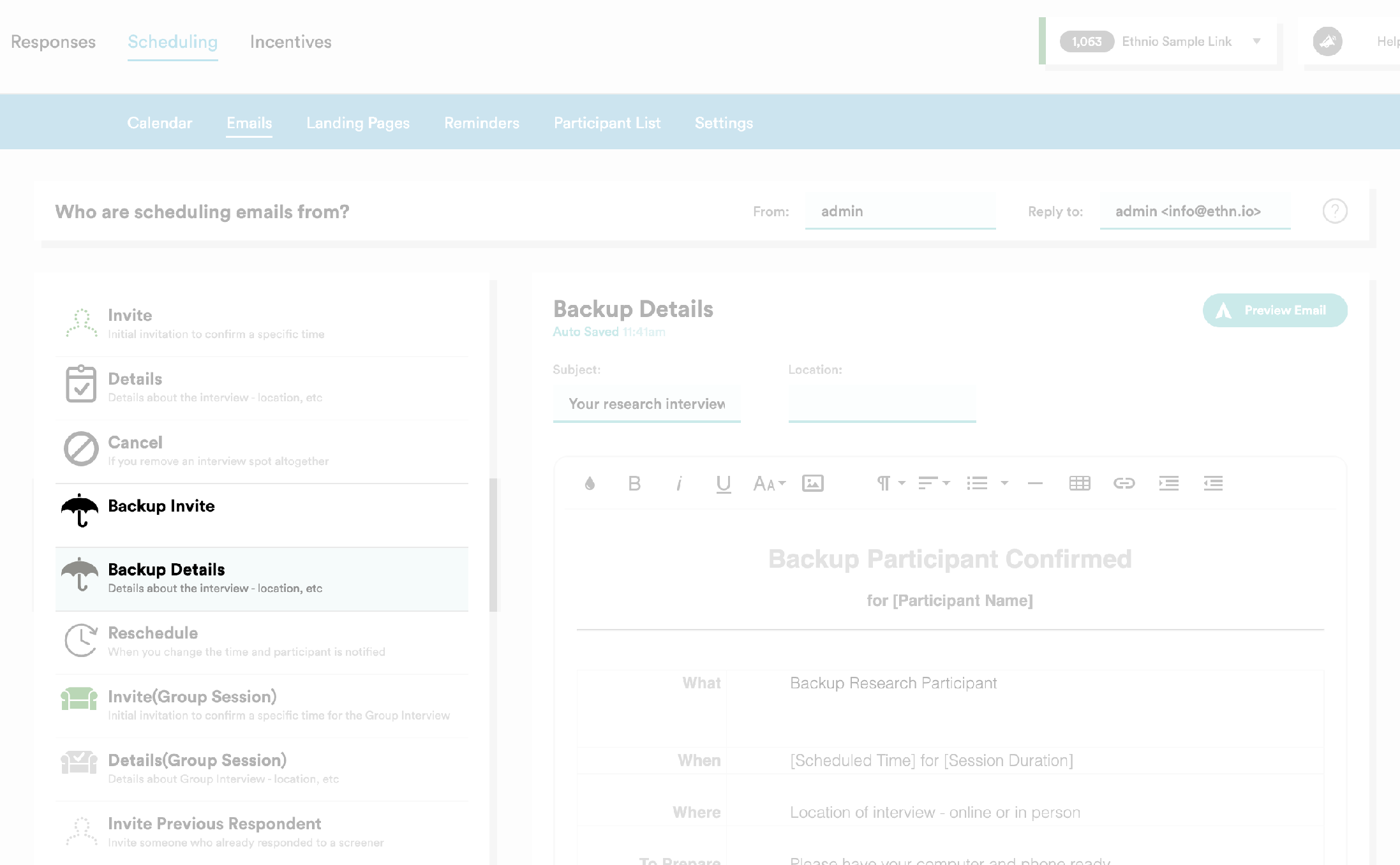Open the Incentives top tab
The height and width of the screenshot is (865, 1400).
(x=290, y=42)
